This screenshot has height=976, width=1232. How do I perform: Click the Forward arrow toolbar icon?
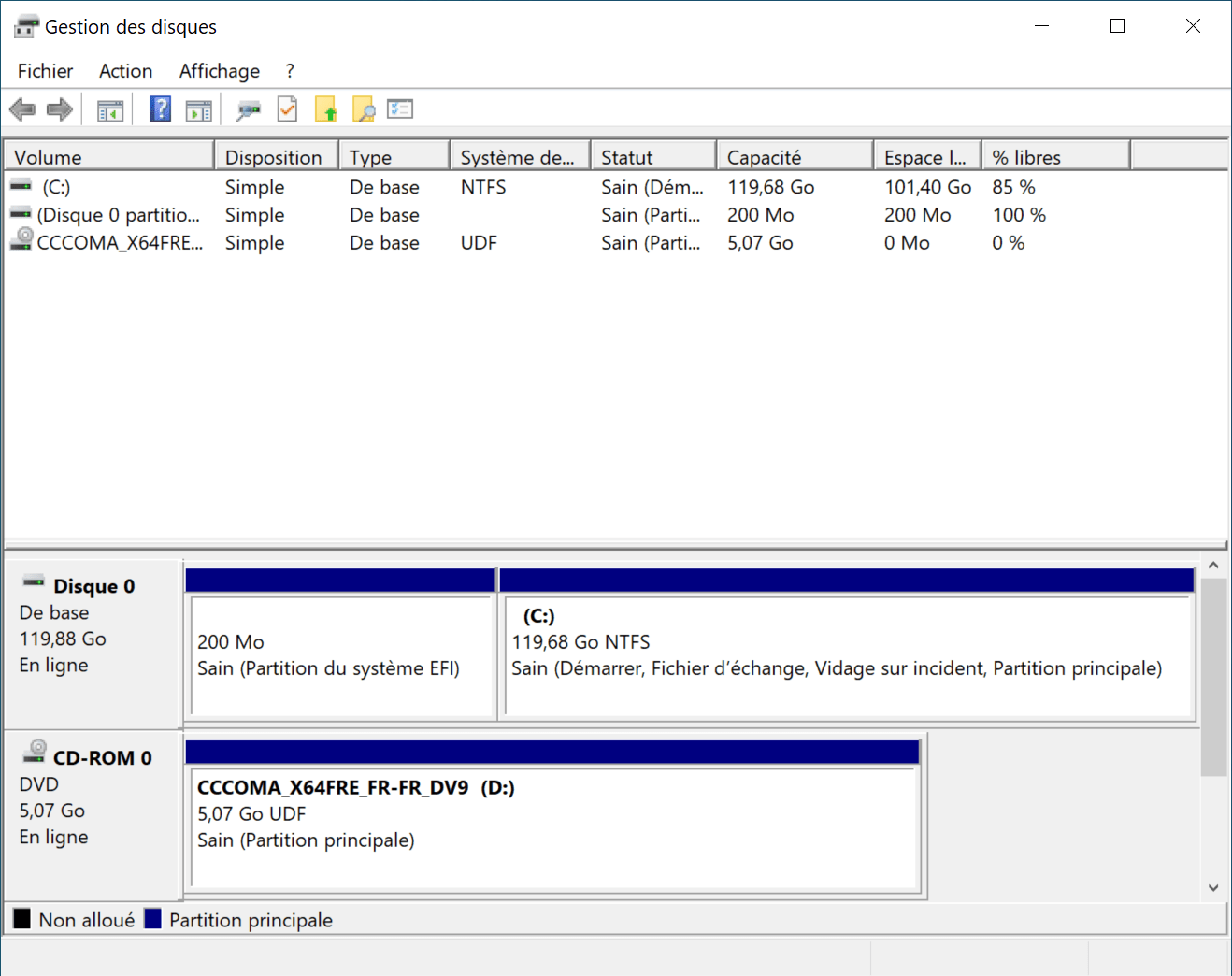(60, 109)
